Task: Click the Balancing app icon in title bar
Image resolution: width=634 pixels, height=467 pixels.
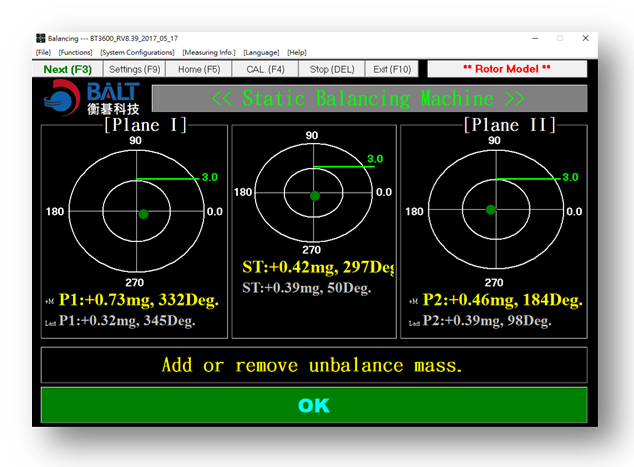Action: tap(41, 38)
